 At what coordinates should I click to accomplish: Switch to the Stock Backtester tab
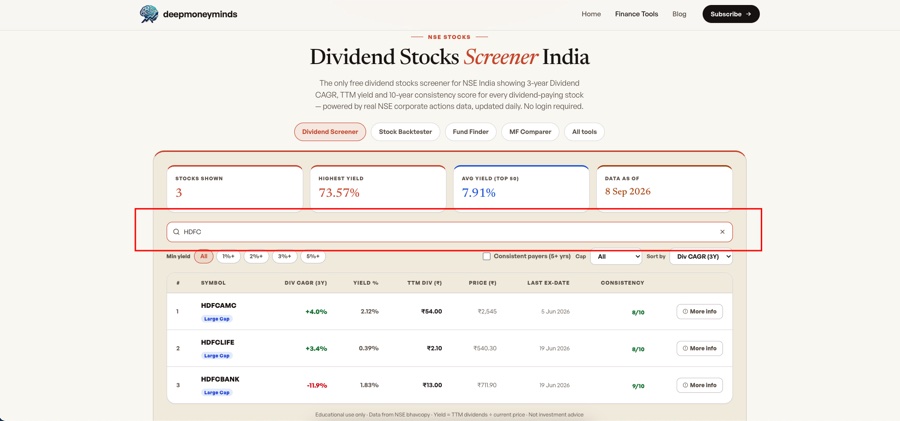(x=405, y=132)
